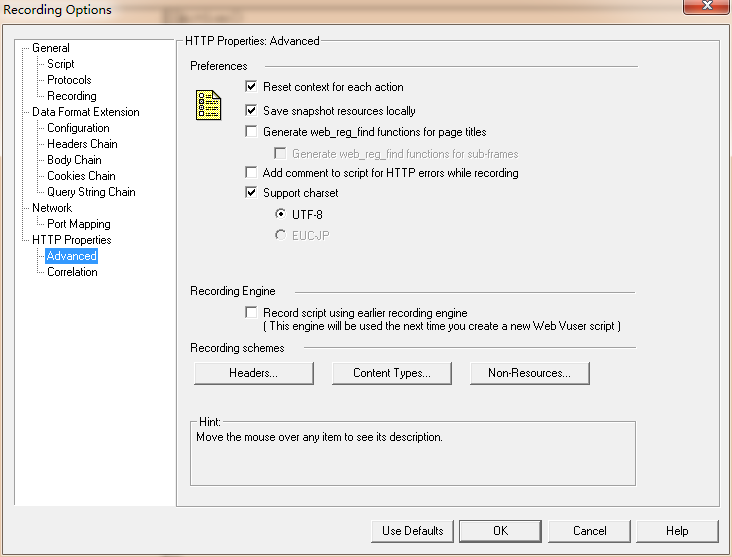Open the Headers recording scheme dialog

tap(253, 373)
